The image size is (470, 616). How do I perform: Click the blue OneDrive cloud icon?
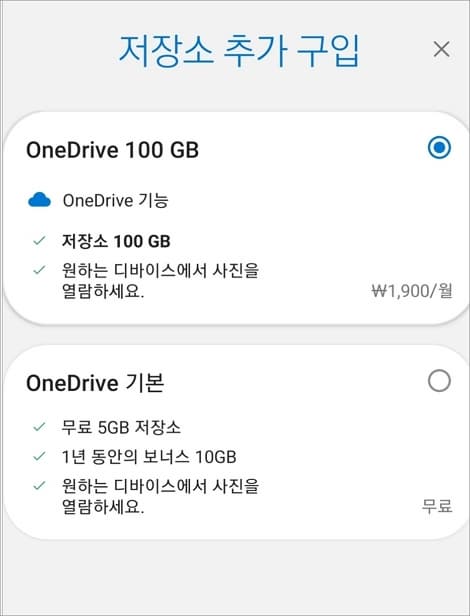point(39,200)
